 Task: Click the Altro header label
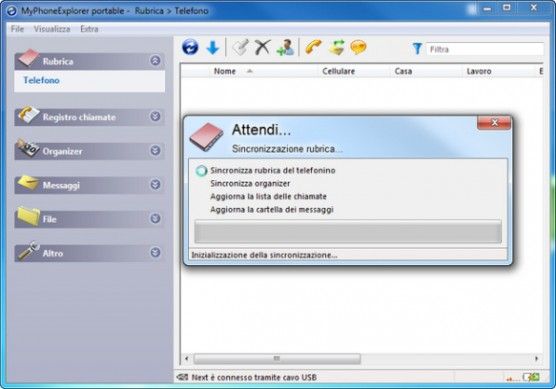(53, 254)
